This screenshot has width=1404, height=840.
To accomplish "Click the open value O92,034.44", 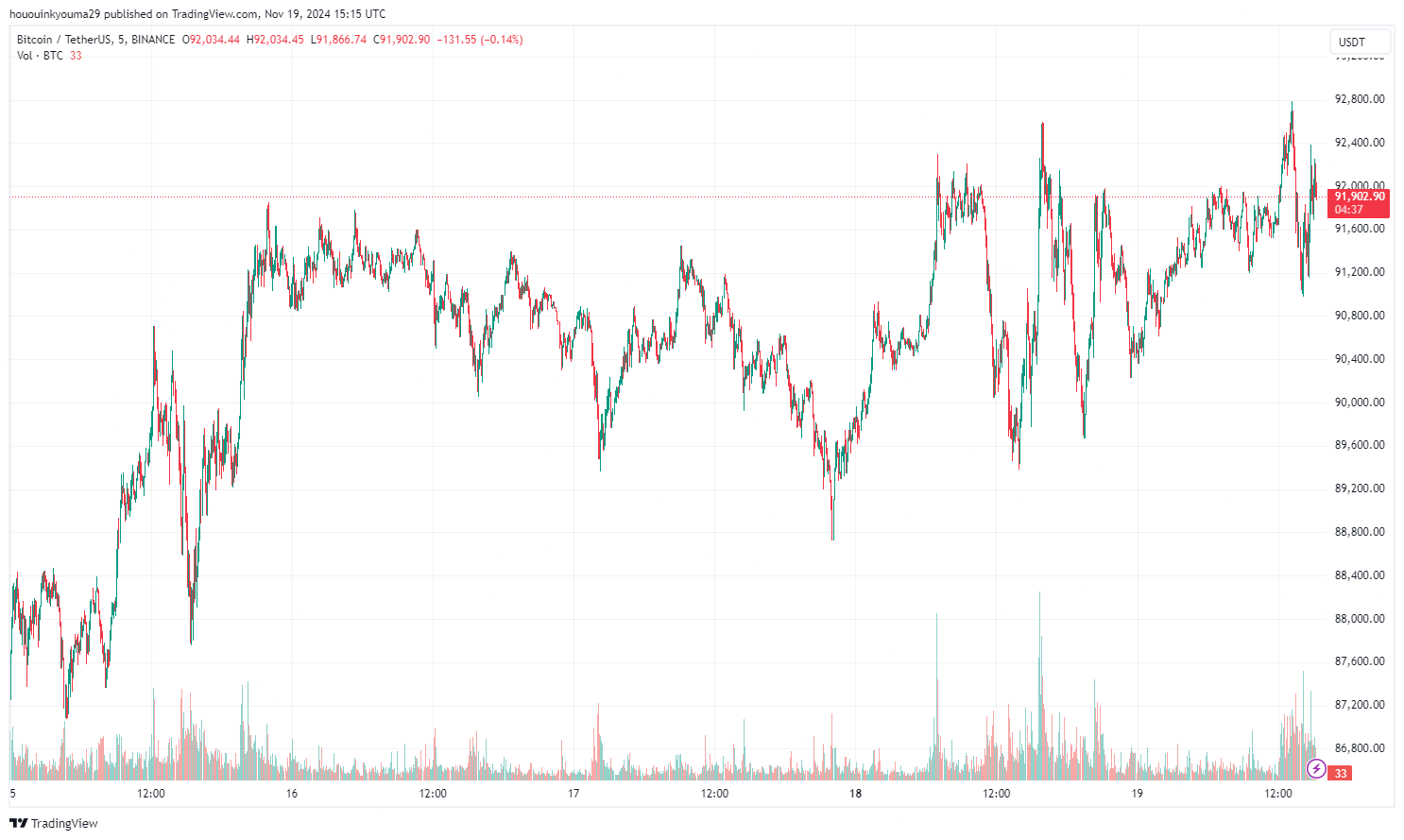I will (212, 40).
